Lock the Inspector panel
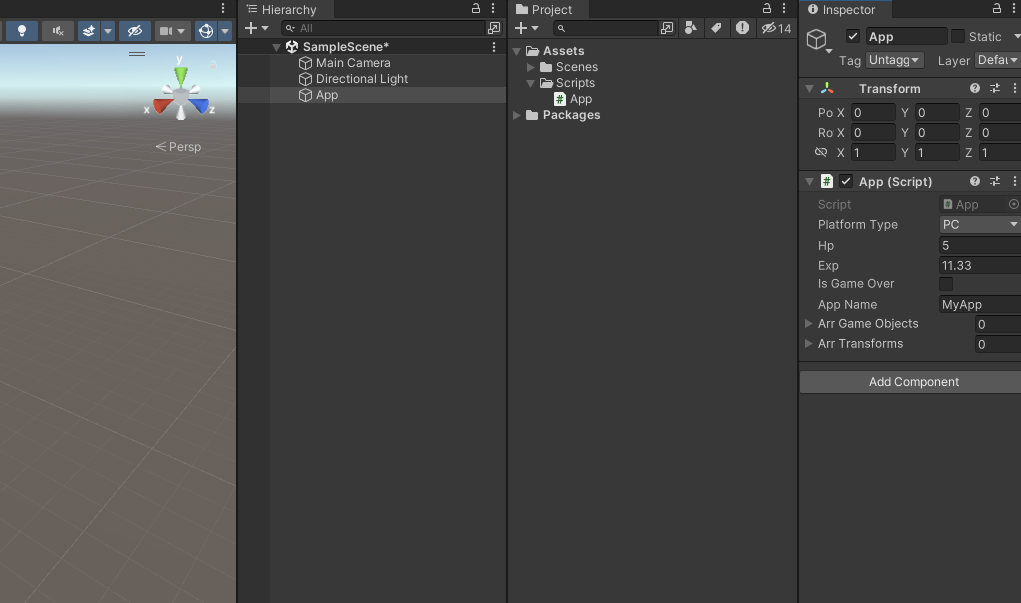 coord(997,8)
